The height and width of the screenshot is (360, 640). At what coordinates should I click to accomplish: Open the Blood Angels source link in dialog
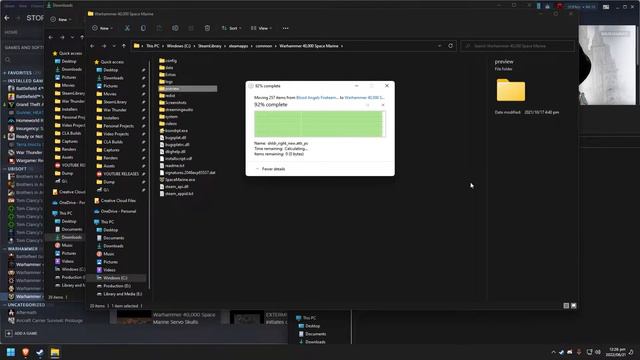tap(317, 98)
